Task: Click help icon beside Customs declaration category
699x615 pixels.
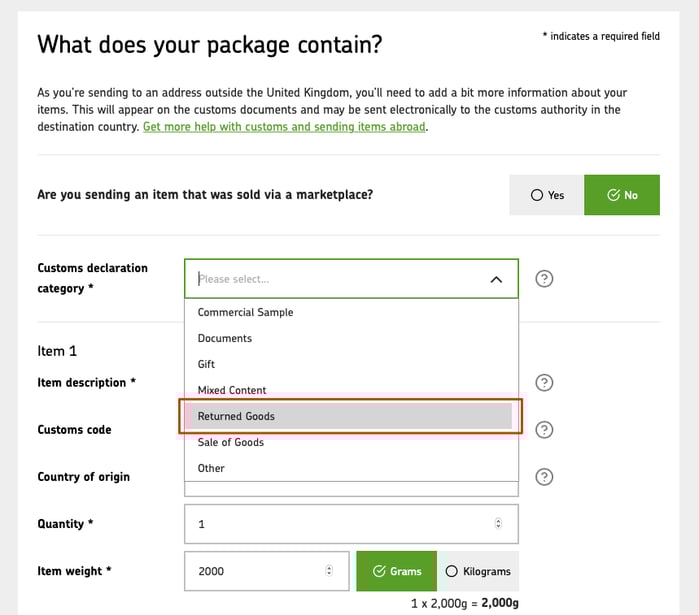Action: [544, 279]
